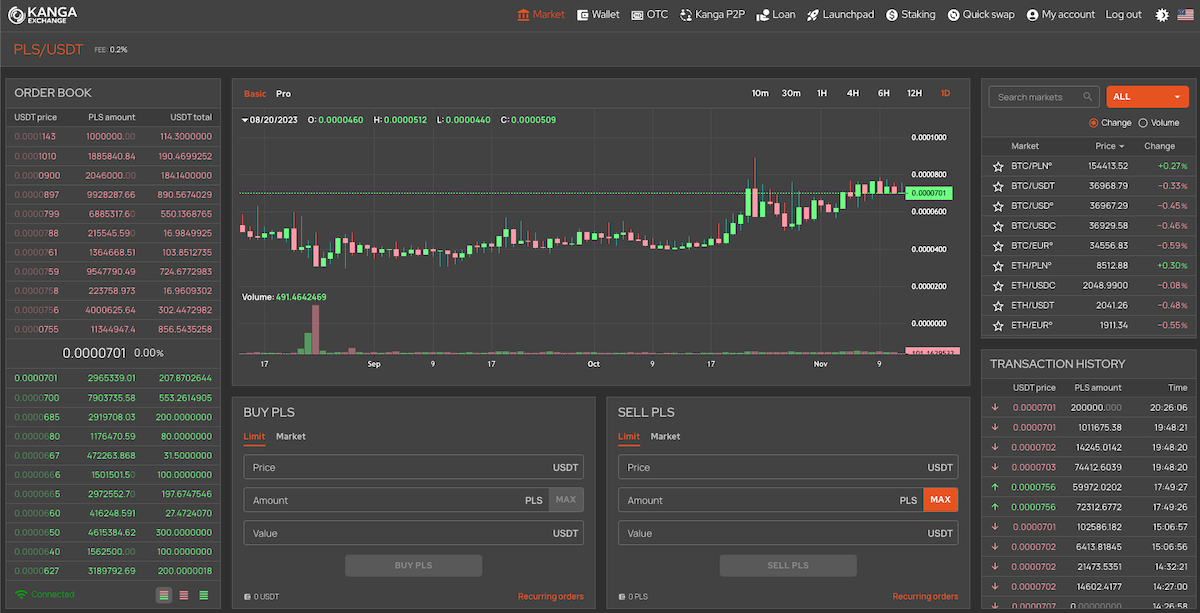Select Limit tab in Sell PLS
The height and width of the screenshot is (613, 1200).
click(629, 436)
